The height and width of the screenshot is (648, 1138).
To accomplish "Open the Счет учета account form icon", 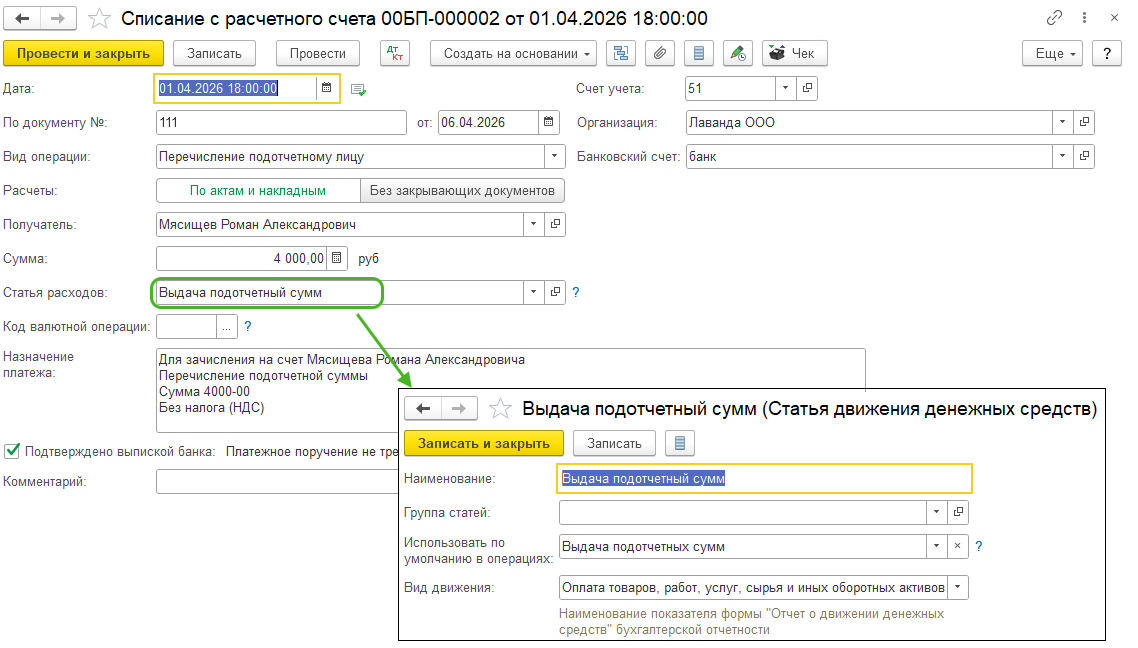I will pos(807,88).
